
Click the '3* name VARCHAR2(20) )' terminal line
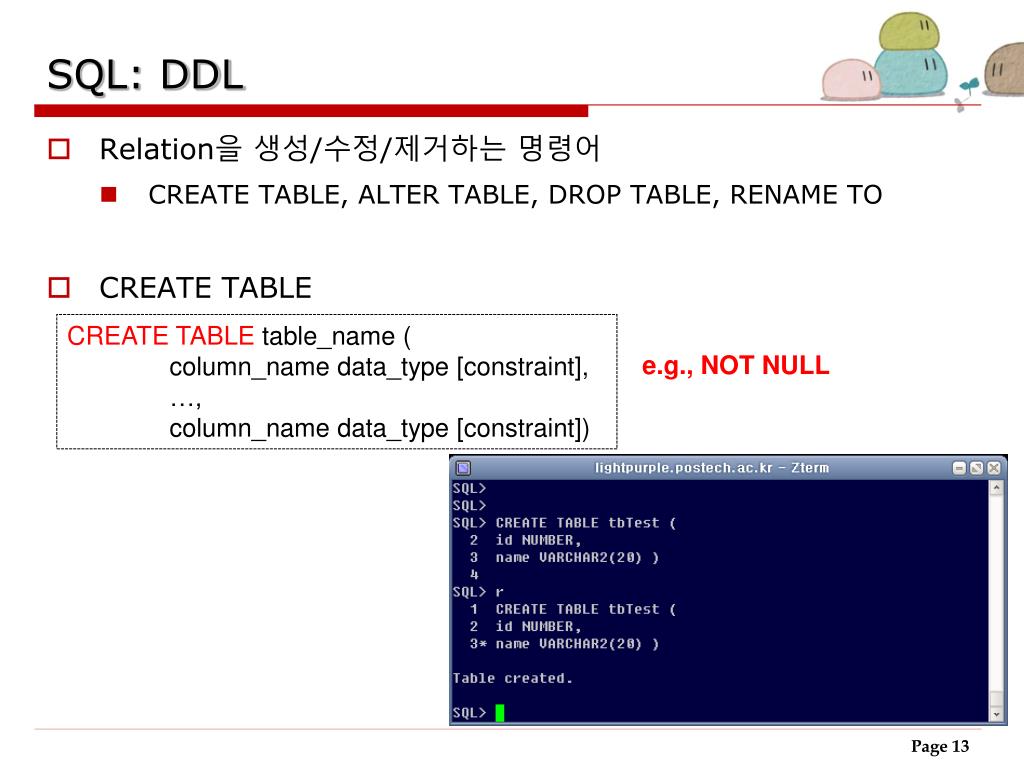pos(564,643)
